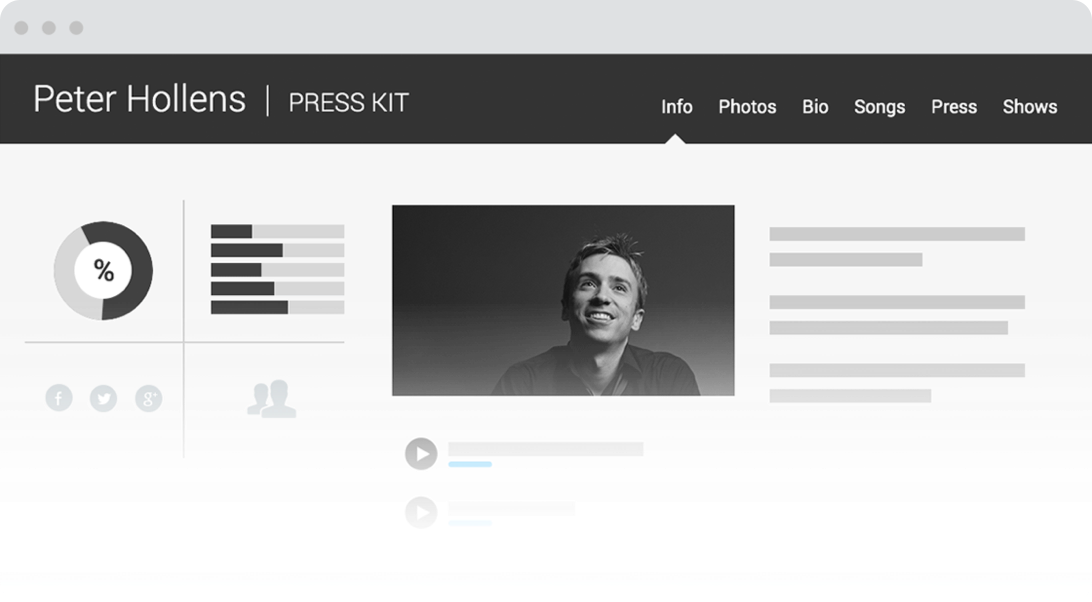Select the Songs navigation item

pyautogui.click(x=879, y=107)
